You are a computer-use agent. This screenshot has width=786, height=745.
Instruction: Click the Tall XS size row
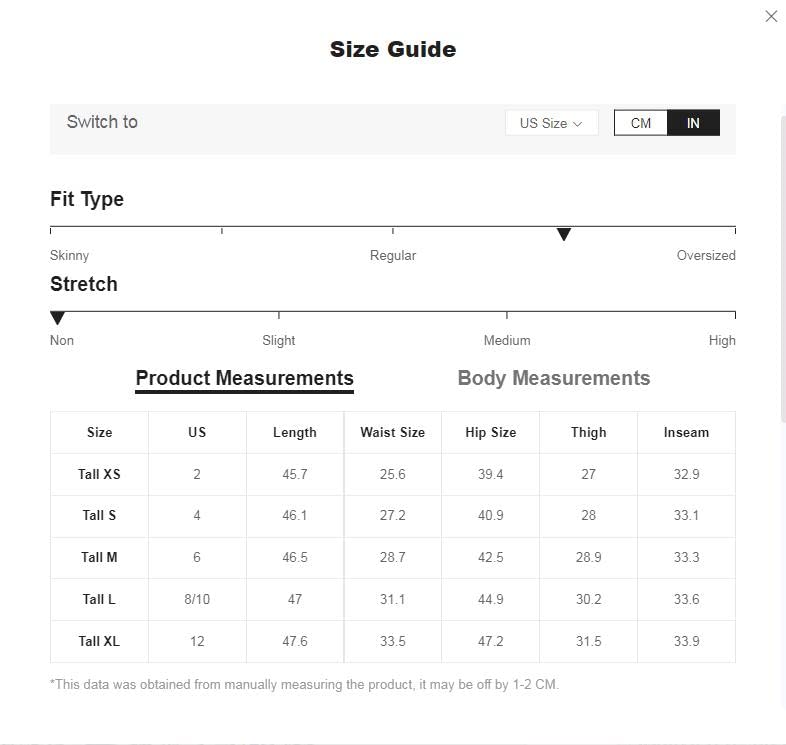click(99, 474)
